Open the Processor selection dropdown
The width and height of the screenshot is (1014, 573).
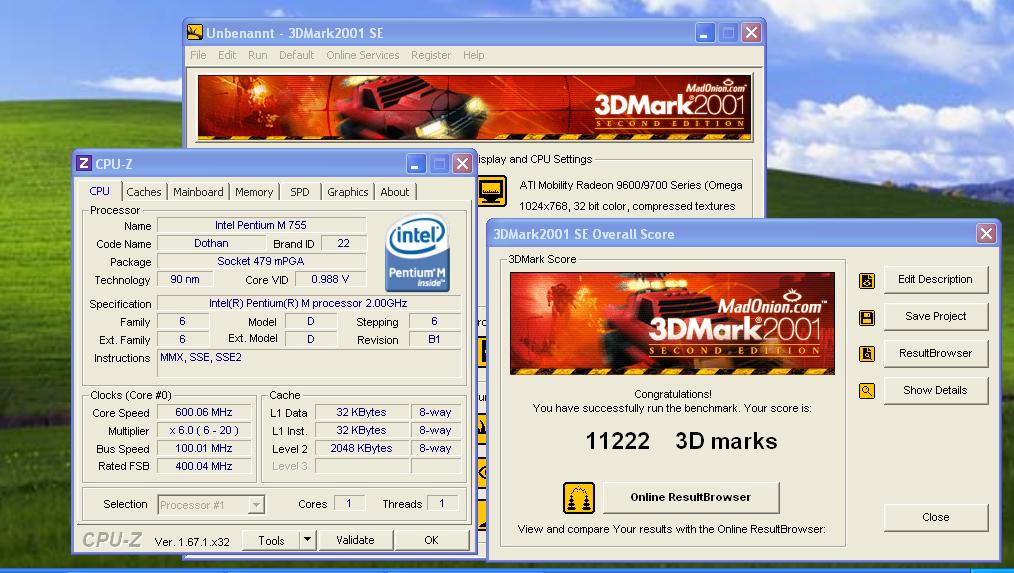[211, 504]
